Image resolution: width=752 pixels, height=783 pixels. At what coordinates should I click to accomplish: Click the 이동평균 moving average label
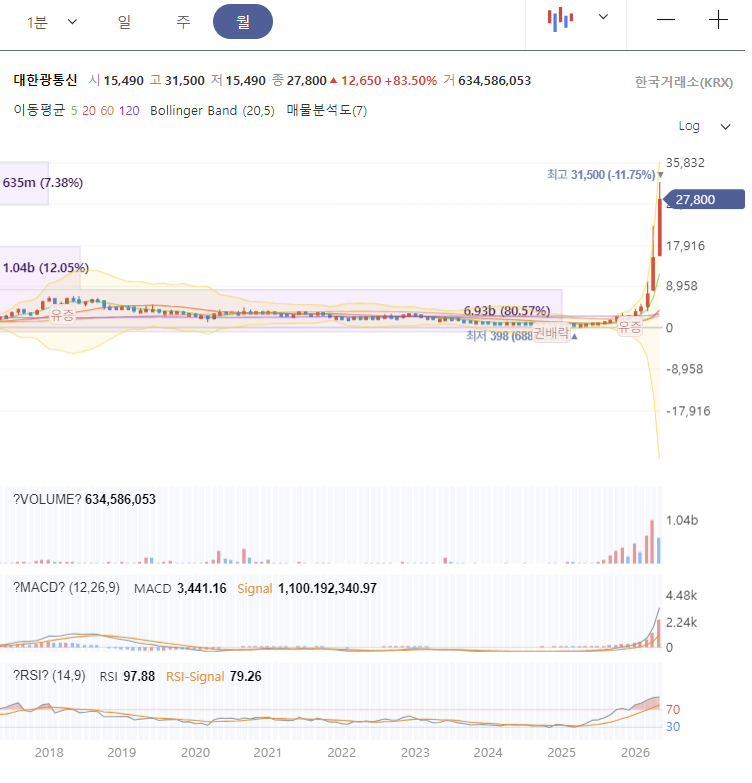point(39,110)
